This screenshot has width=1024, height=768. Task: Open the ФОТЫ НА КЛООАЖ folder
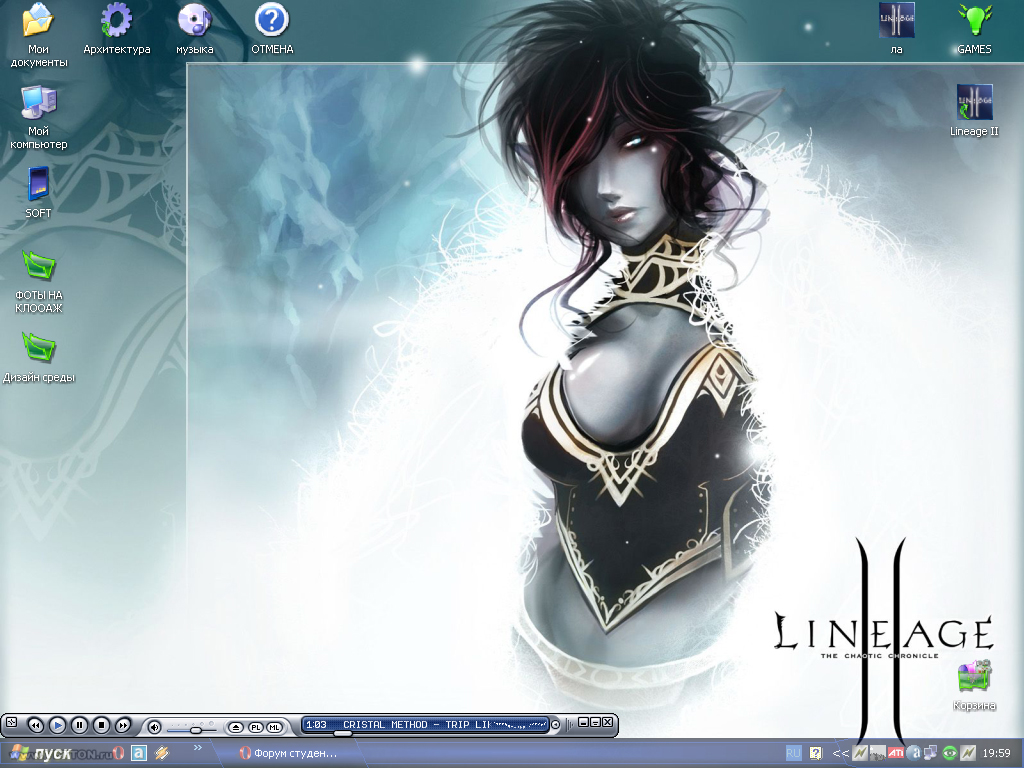[x=39, y=282]
